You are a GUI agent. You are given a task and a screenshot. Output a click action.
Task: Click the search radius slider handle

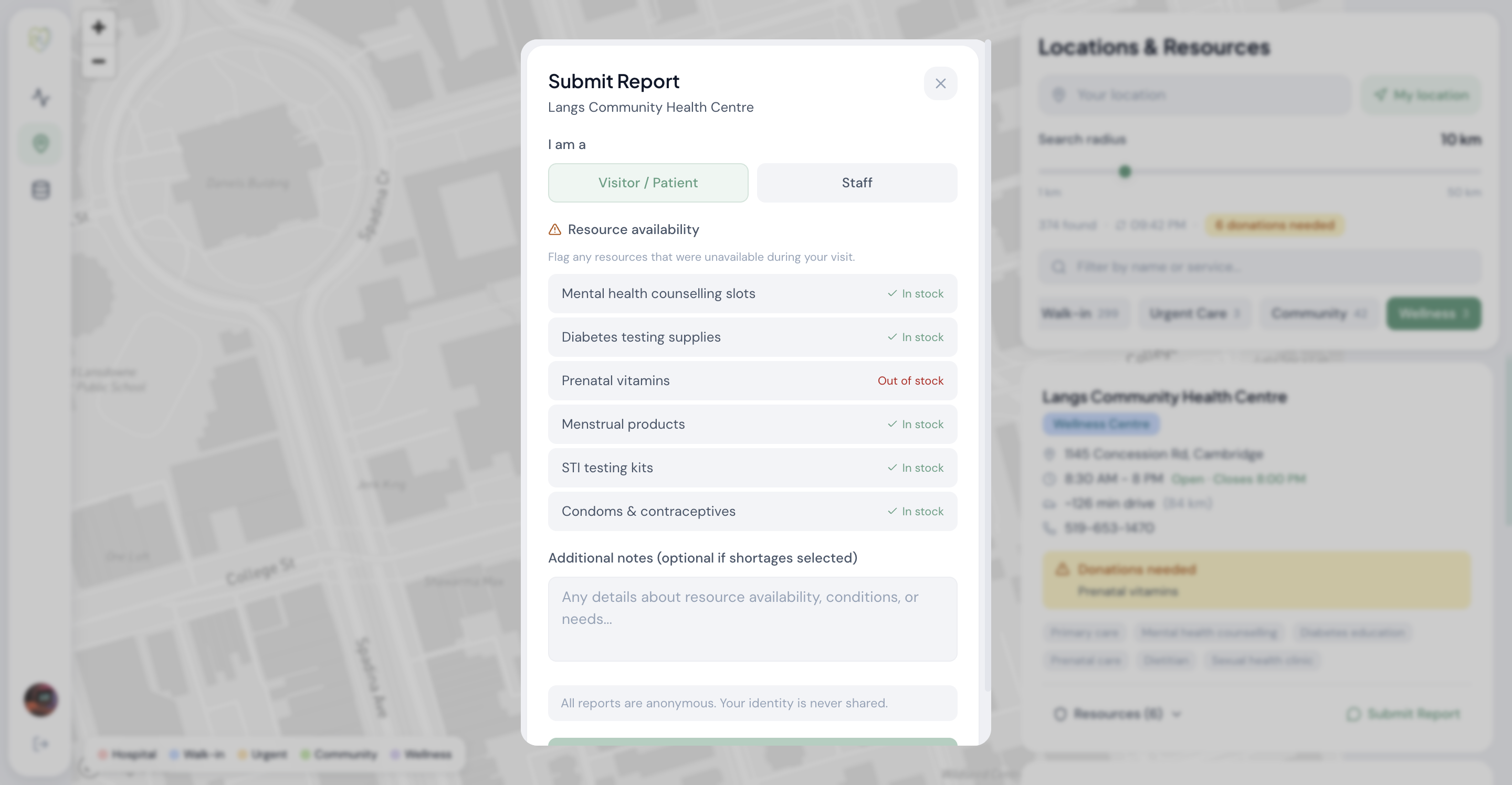[1125, 171]
